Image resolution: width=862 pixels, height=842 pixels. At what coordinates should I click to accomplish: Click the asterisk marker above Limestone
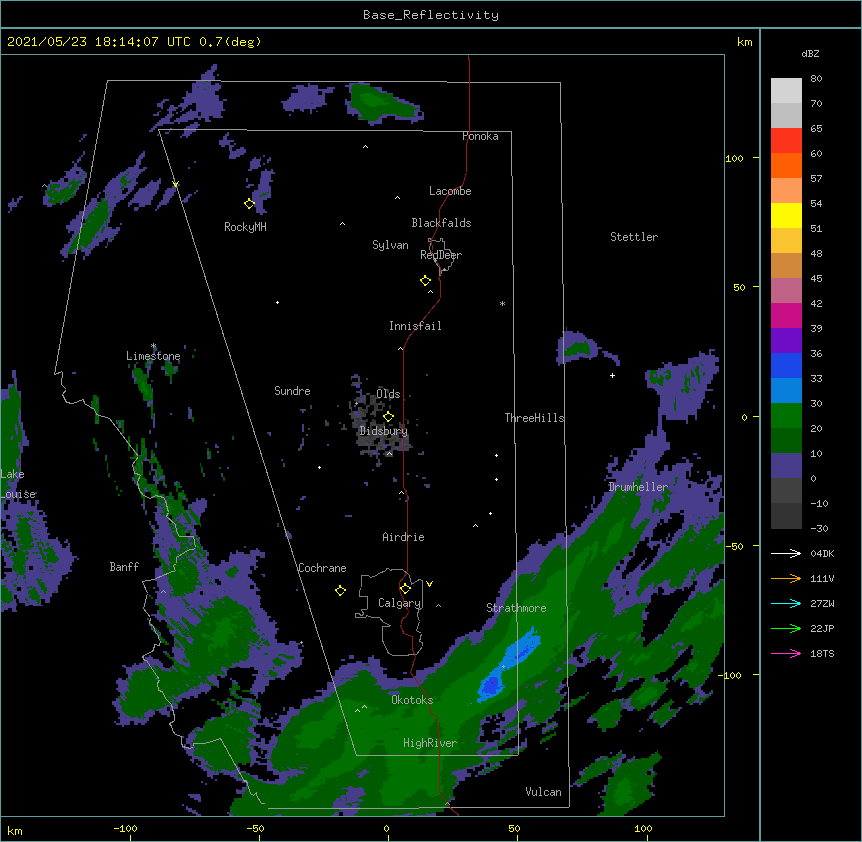(154, 346)
